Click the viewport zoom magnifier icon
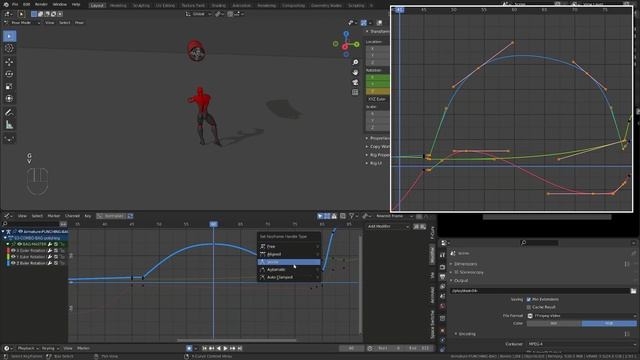The width and height of the screenshot is (640, 360). (355, 62)
